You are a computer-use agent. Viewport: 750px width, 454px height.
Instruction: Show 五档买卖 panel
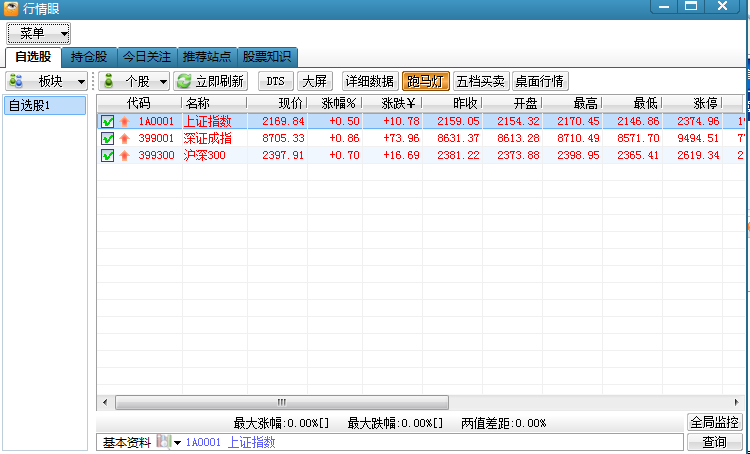[x=481, y=81]
